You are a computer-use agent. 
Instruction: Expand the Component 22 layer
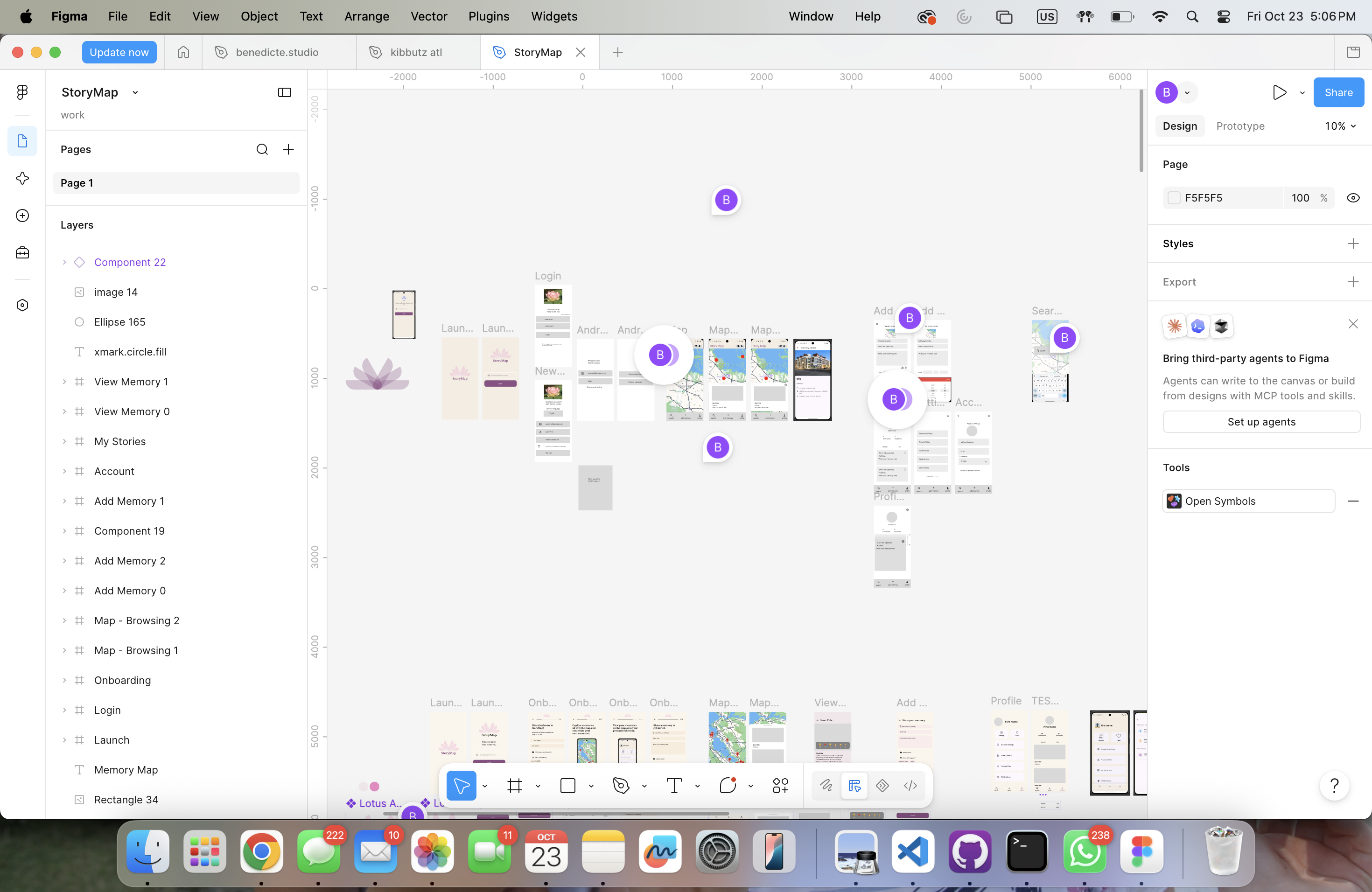[x=64, y=262]
